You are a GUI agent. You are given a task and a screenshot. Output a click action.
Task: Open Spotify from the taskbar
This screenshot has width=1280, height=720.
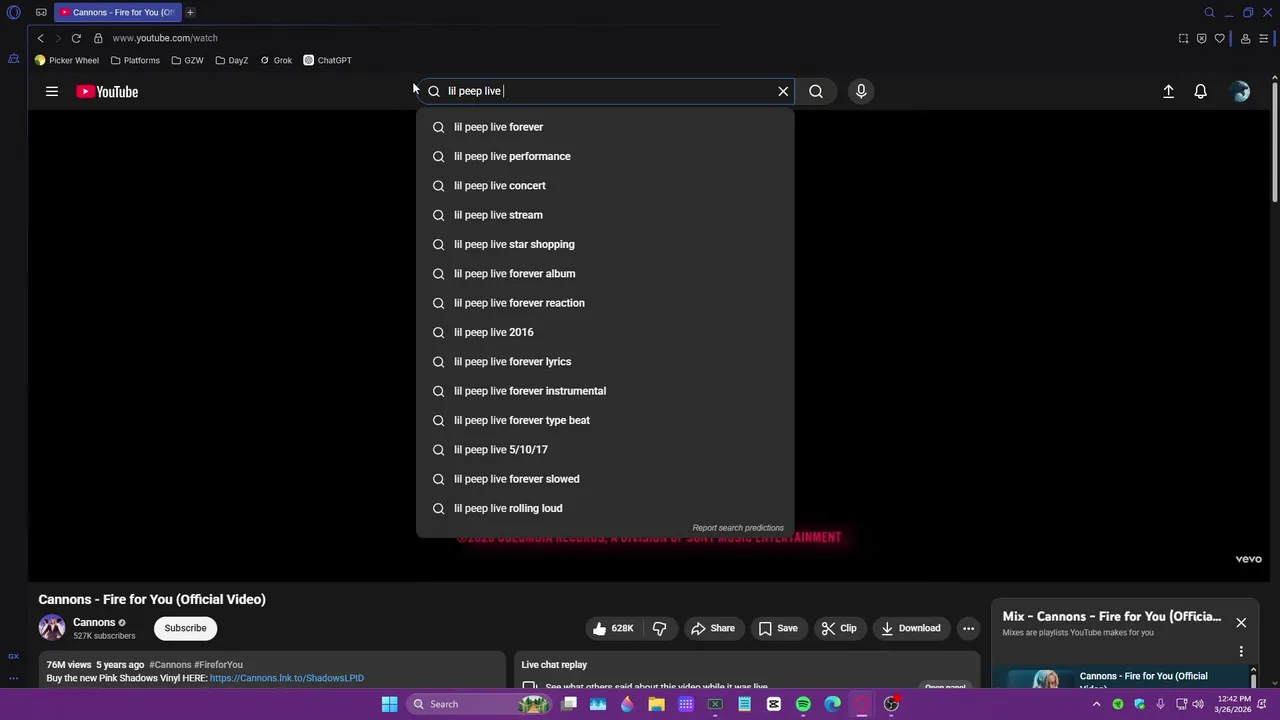click(803, 704)
